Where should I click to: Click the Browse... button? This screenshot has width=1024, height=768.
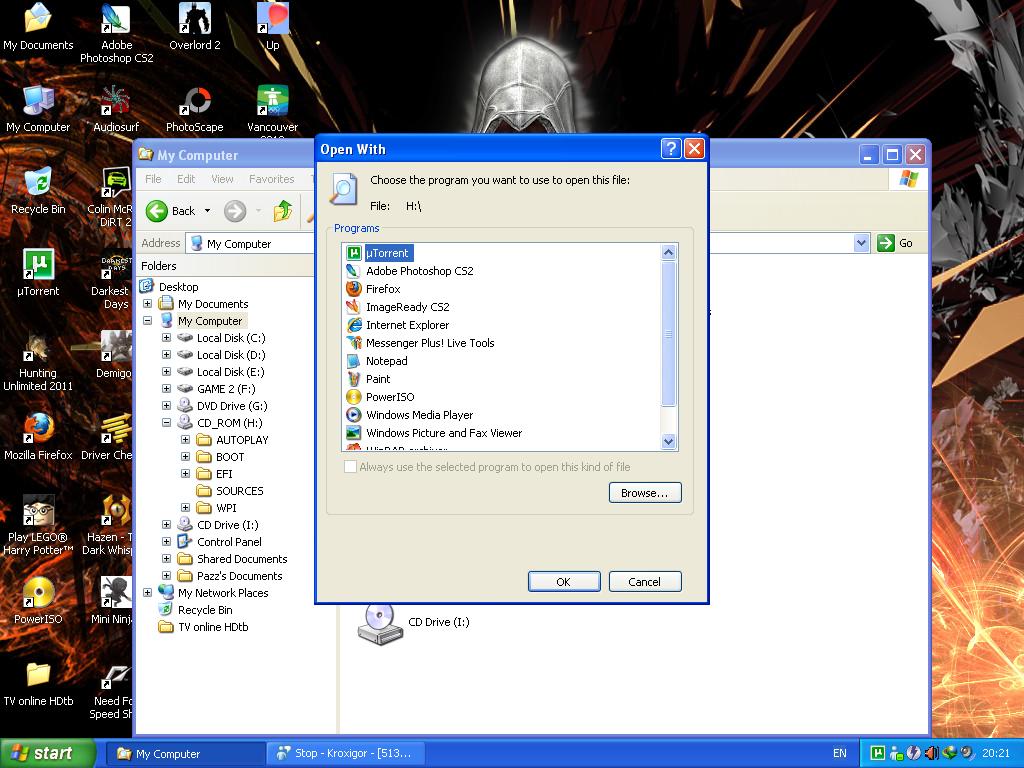645,493
